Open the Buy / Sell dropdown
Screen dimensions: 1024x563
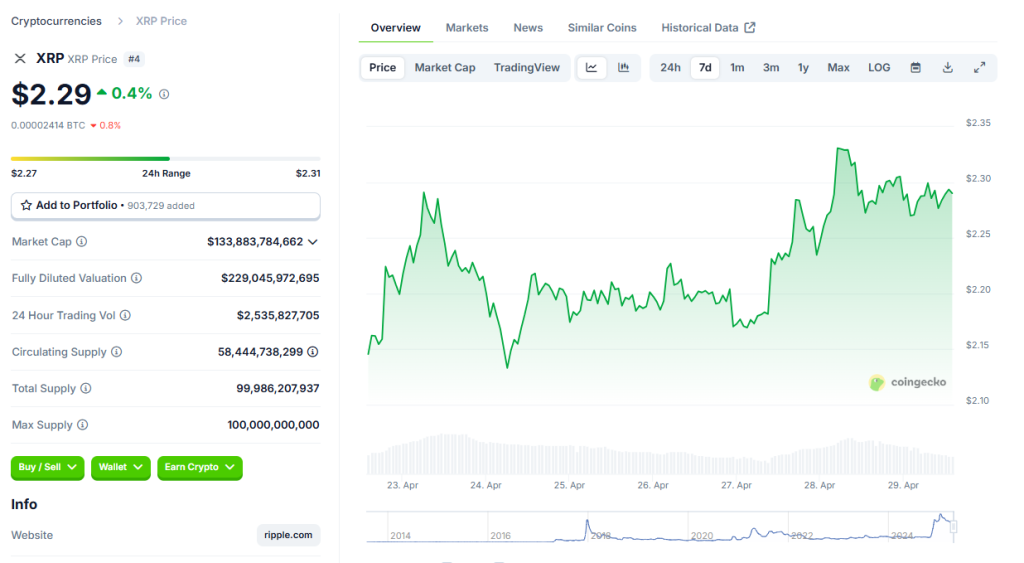(x=48, y=467)
